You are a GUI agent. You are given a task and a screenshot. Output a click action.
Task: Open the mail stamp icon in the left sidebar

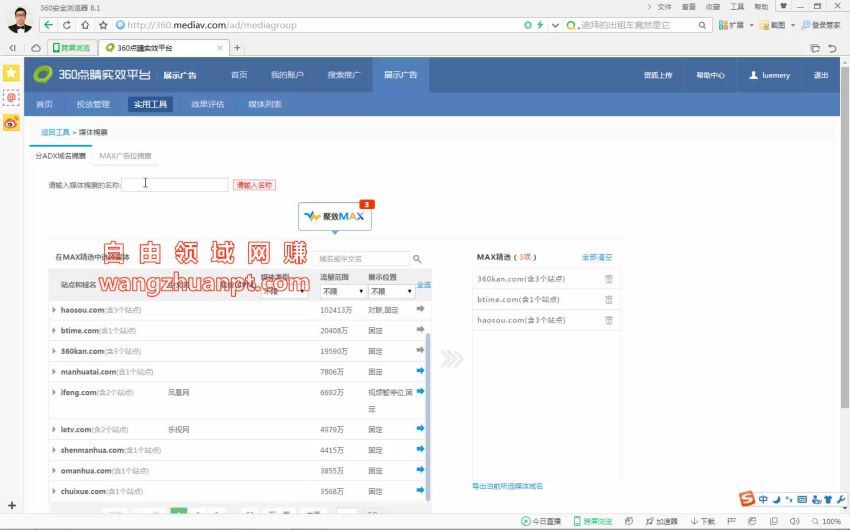pyautogui.click(x=11, y=98)
